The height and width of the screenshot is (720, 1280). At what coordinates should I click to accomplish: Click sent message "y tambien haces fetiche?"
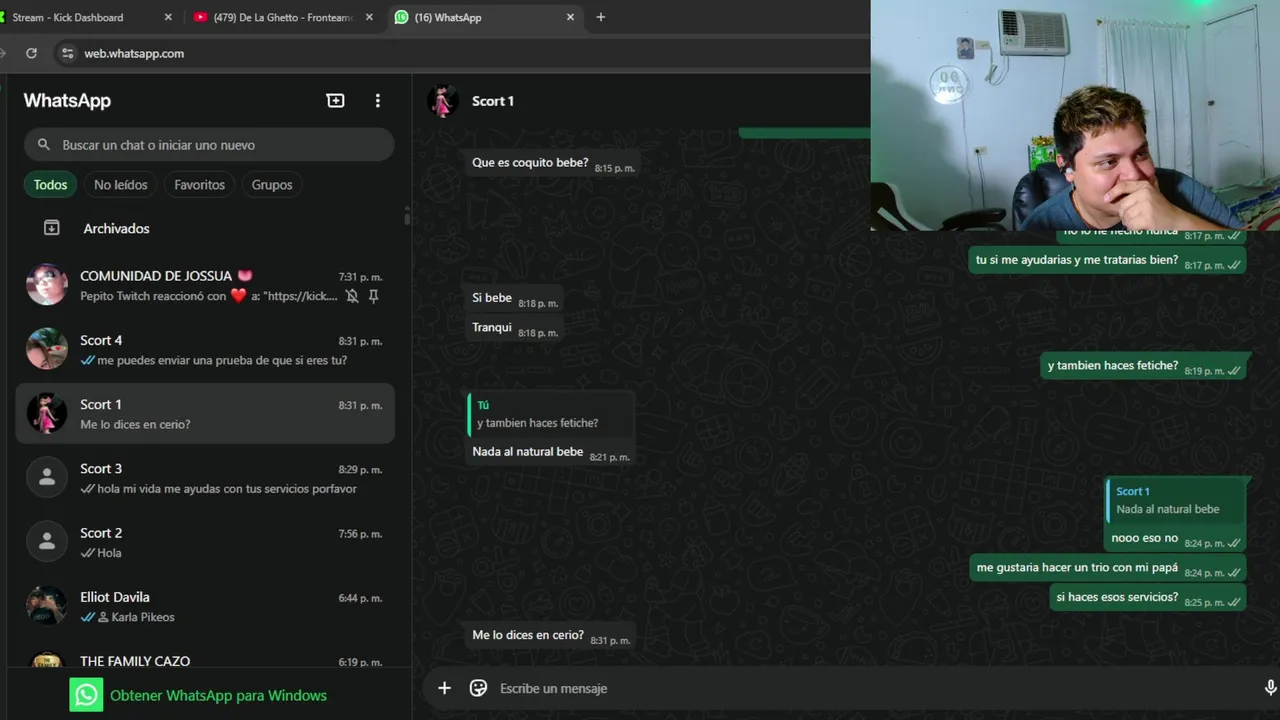click(1143, 366)
